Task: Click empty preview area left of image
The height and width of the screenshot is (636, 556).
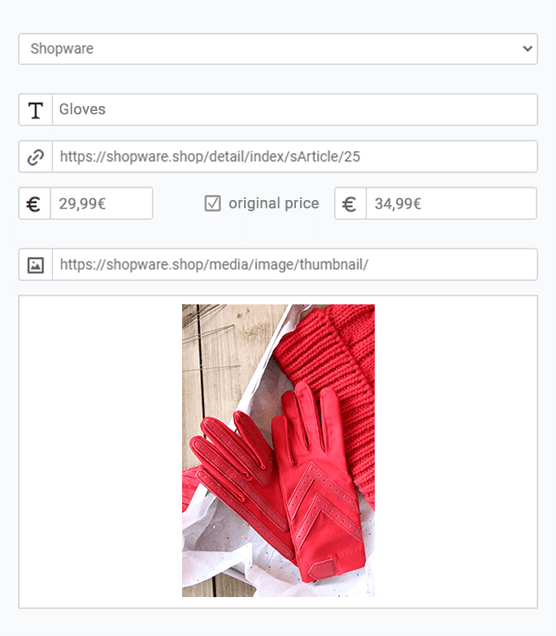Action: coord(100,451)
